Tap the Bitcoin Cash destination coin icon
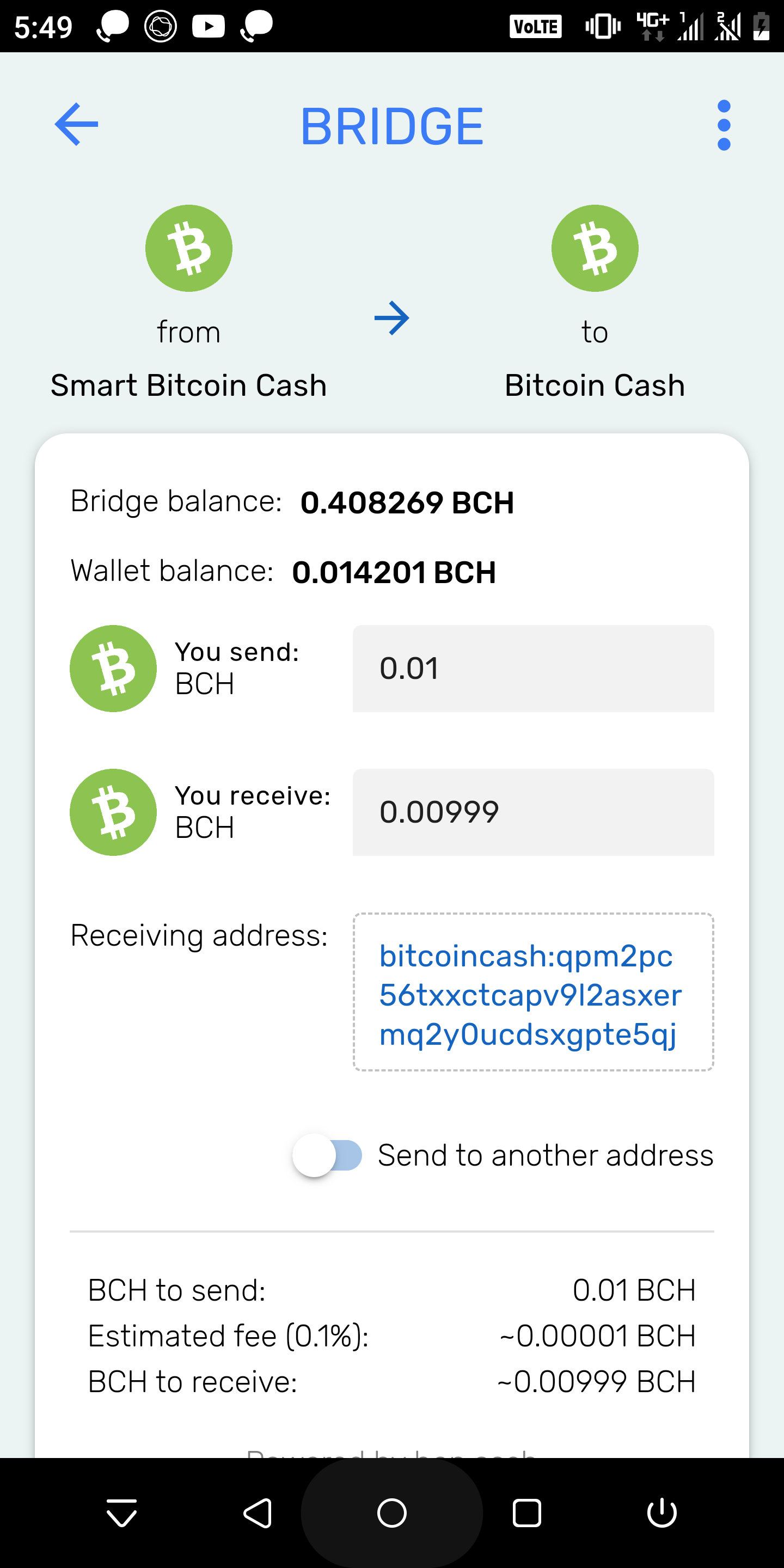Viewport: 784px width, 1568px height. (x=595, y=248)
